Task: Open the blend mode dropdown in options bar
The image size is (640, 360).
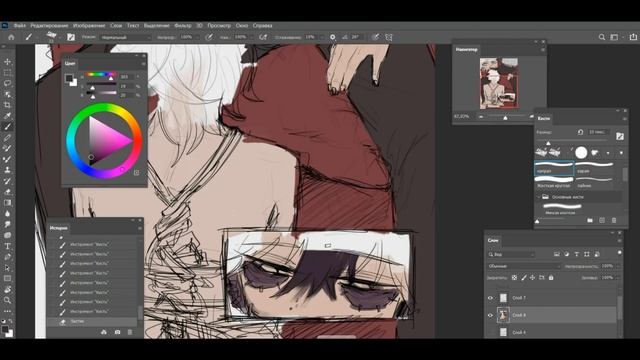Action: pos(126,37)
